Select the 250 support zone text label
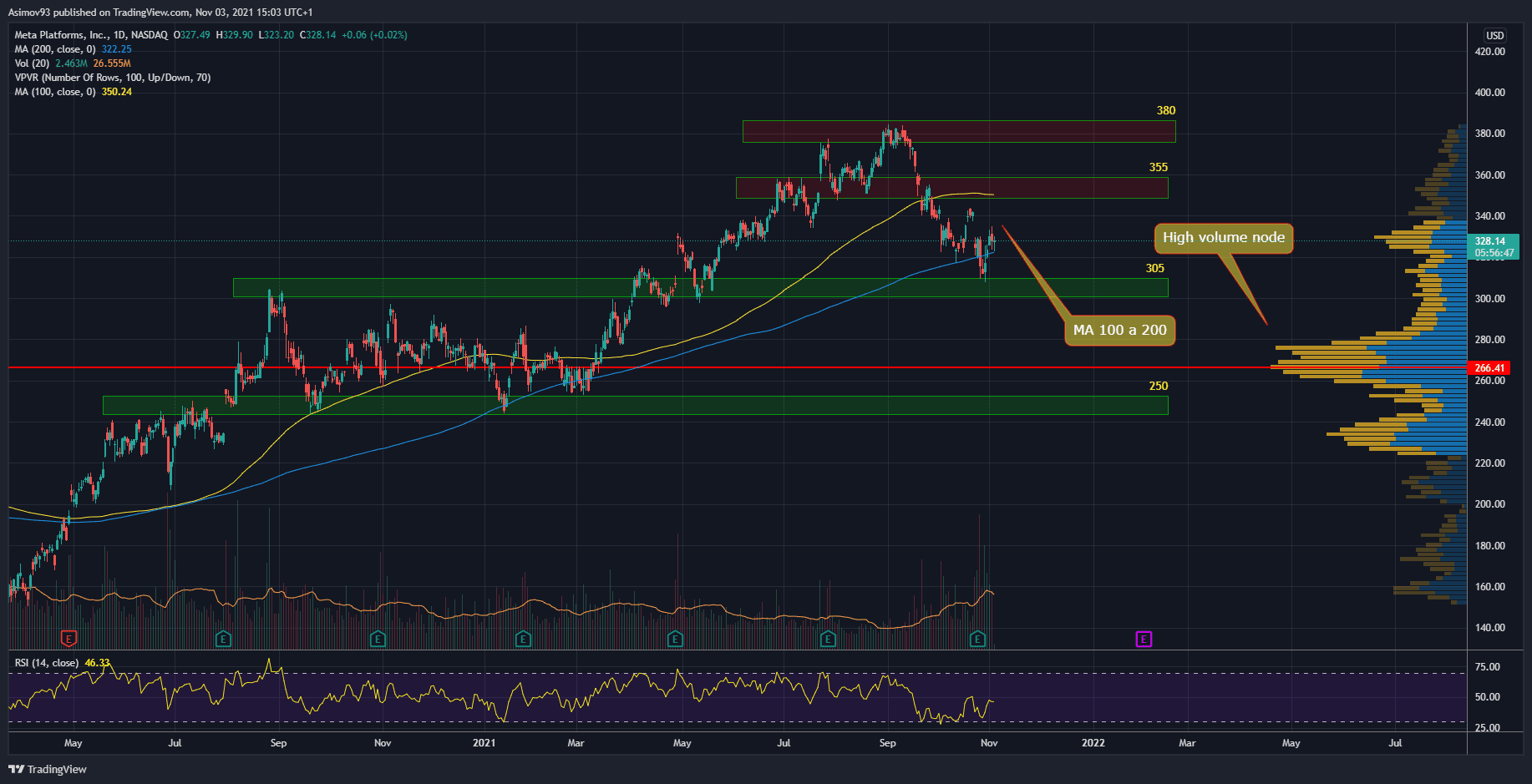The image size is (1532, 784). tap(1158, 386)
